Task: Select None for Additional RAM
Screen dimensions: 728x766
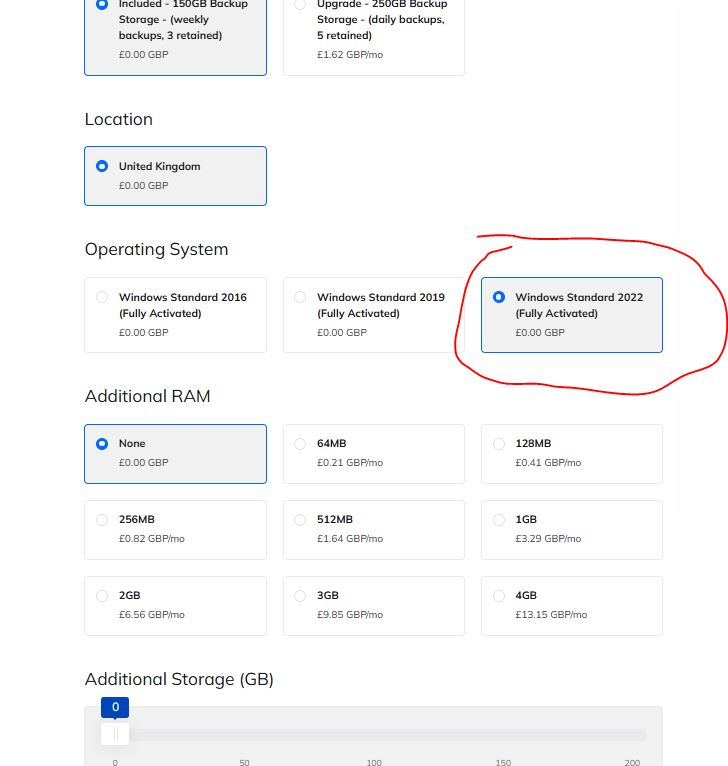Action: click(175, 453)
